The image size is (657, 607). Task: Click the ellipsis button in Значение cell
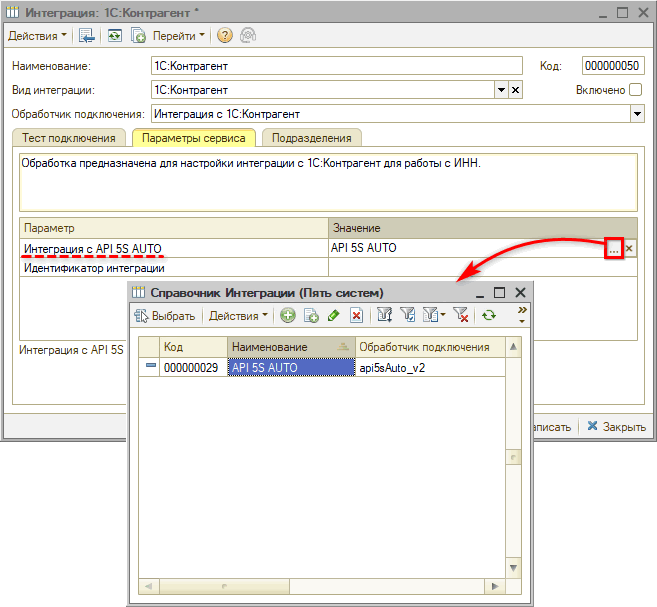point(614,248)
